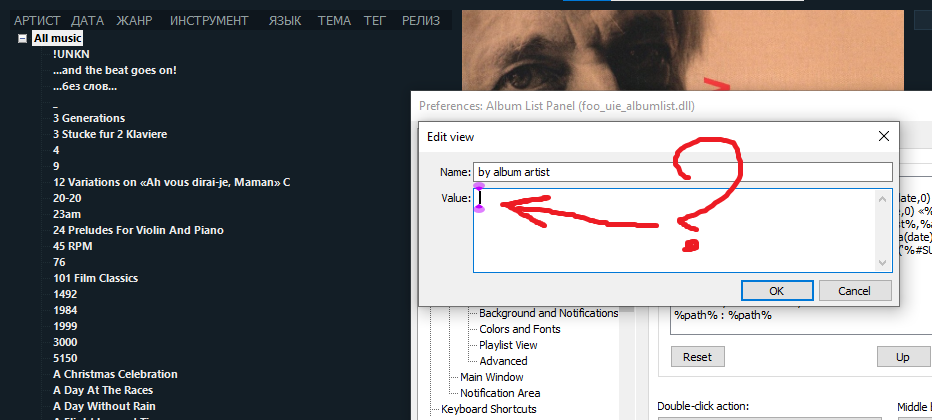Screen dimensions: 932x420
Task: Switch to the ТЕГ tab
Action: click(x=375, y=21)
